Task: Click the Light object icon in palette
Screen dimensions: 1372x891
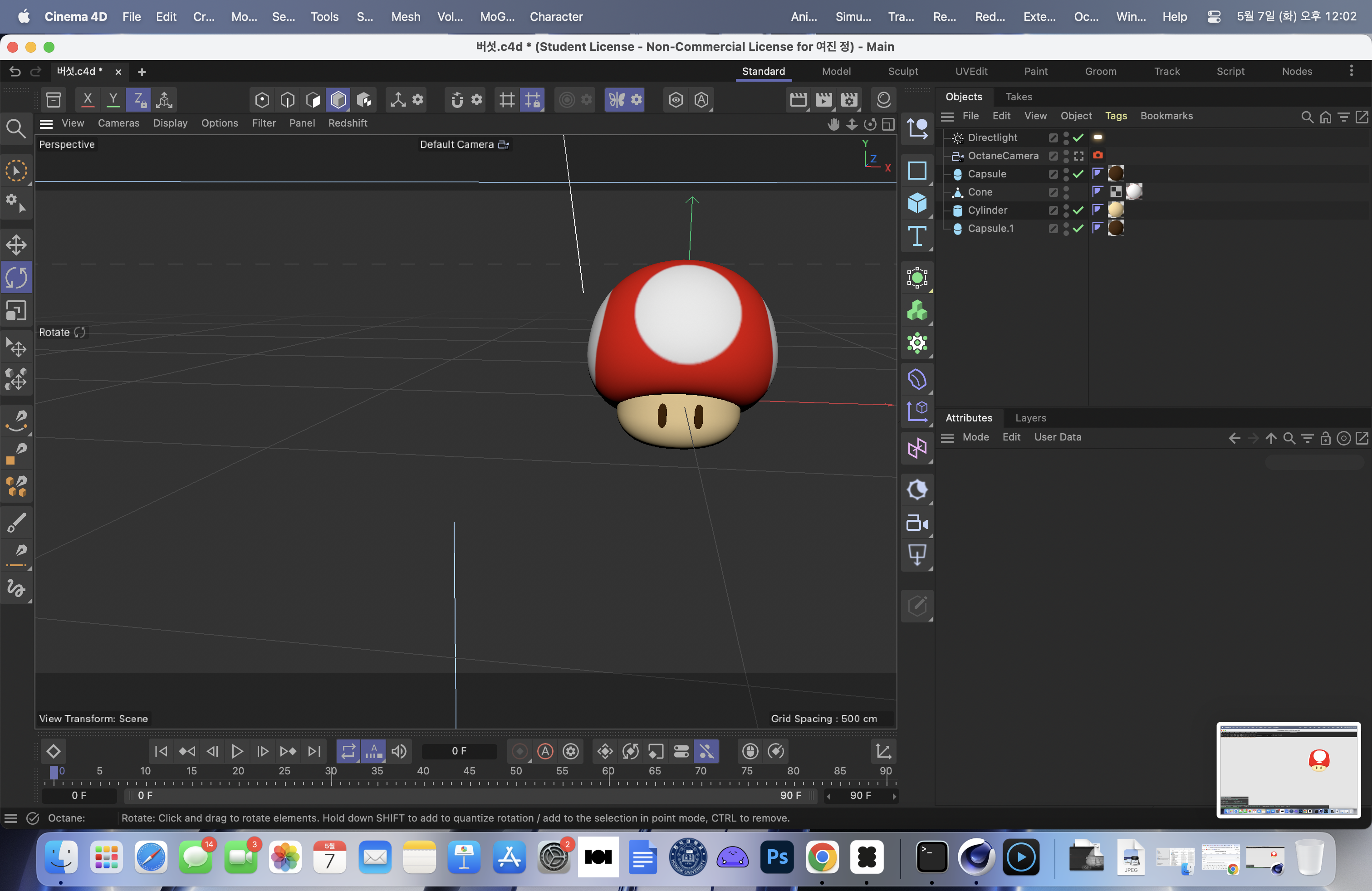Action: 917,490
